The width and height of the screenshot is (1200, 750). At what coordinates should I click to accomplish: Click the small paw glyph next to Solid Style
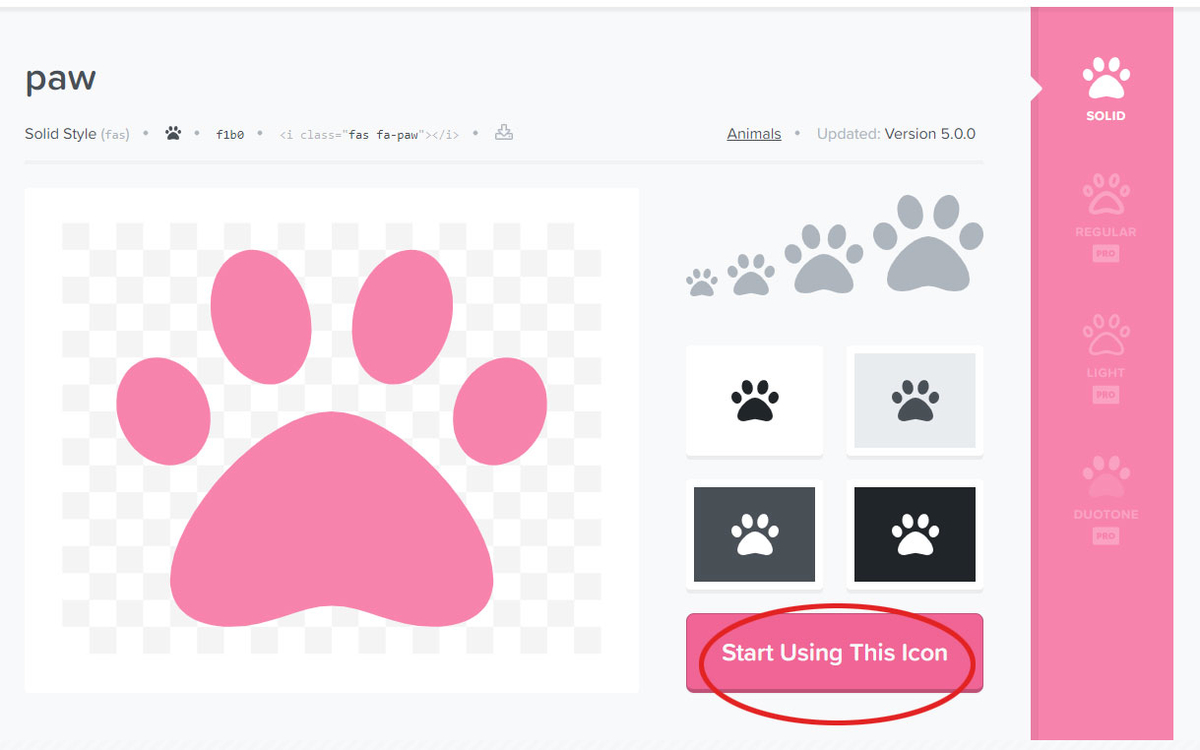(x=172, y=132)
